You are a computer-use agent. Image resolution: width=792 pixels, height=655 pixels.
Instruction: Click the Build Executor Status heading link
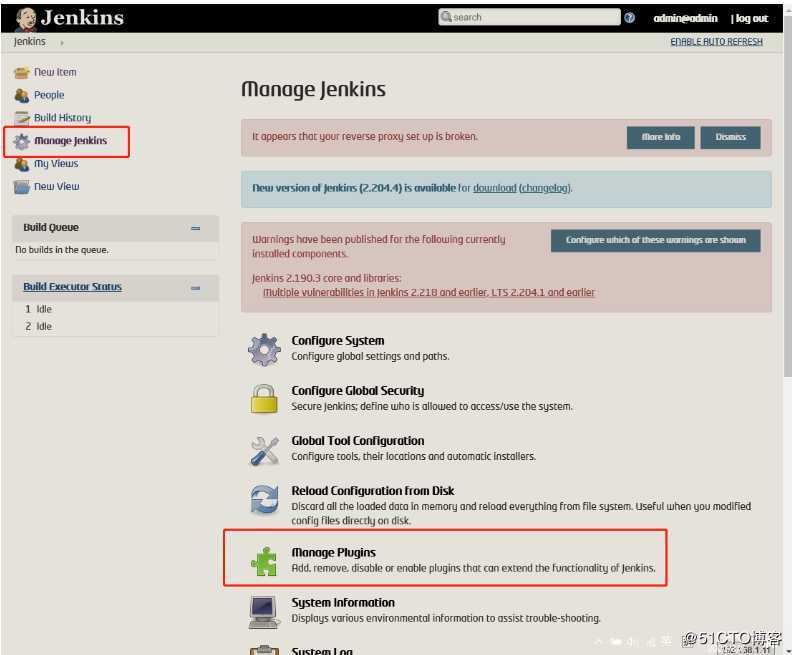72,287
